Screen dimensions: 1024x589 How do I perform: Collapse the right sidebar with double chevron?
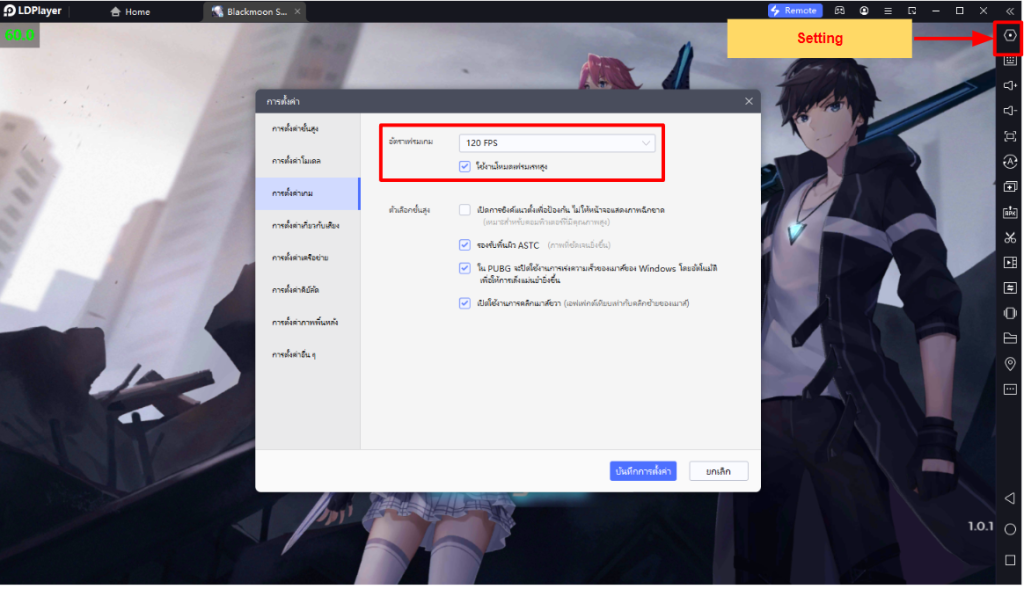[x=1009, y=11]
